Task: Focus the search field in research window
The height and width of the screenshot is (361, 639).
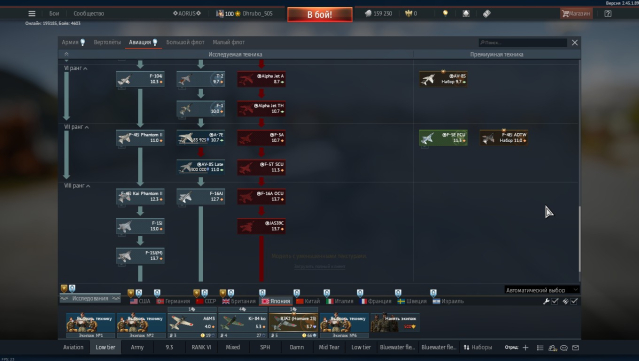Action: (x=522, y=42)
